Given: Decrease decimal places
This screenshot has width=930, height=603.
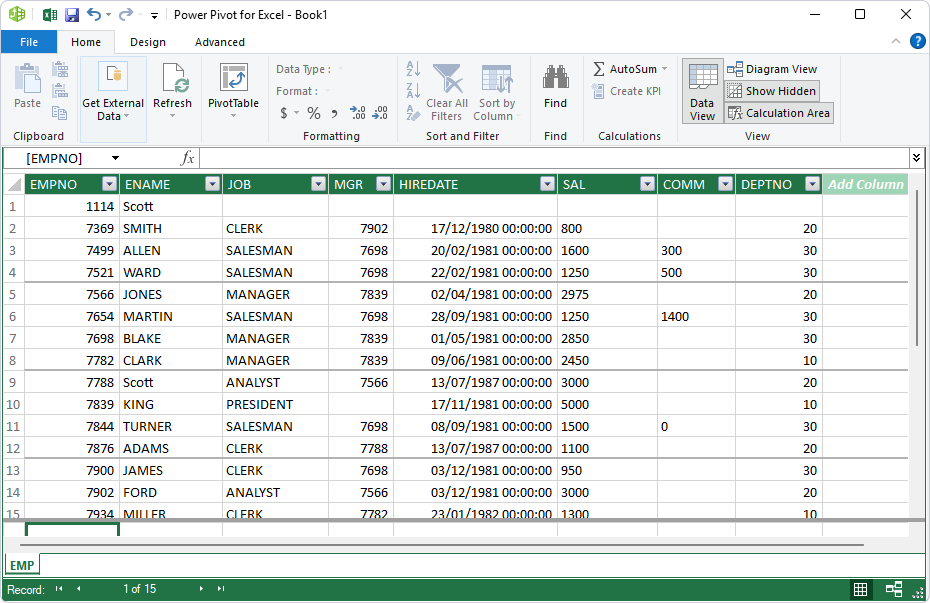Looking at the screenshot, I should click(x=380, y=113).
